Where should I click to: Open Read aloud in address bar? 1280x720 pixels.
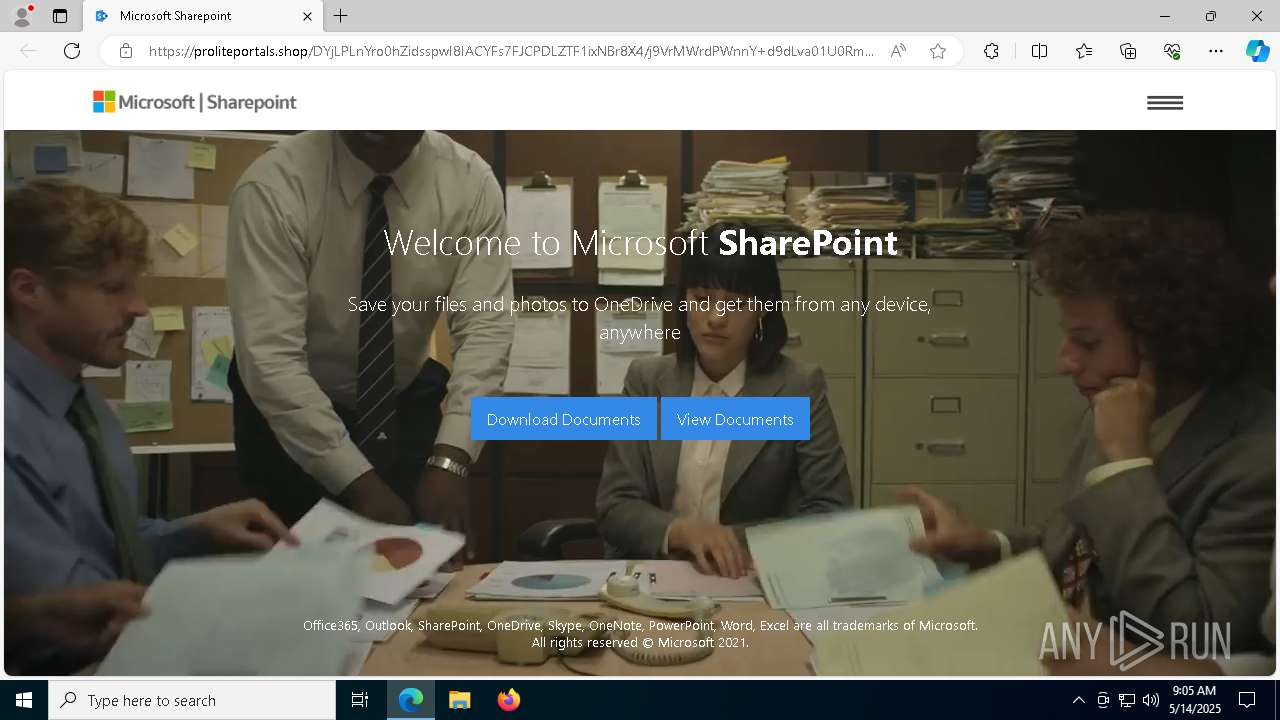pos(898,51)
